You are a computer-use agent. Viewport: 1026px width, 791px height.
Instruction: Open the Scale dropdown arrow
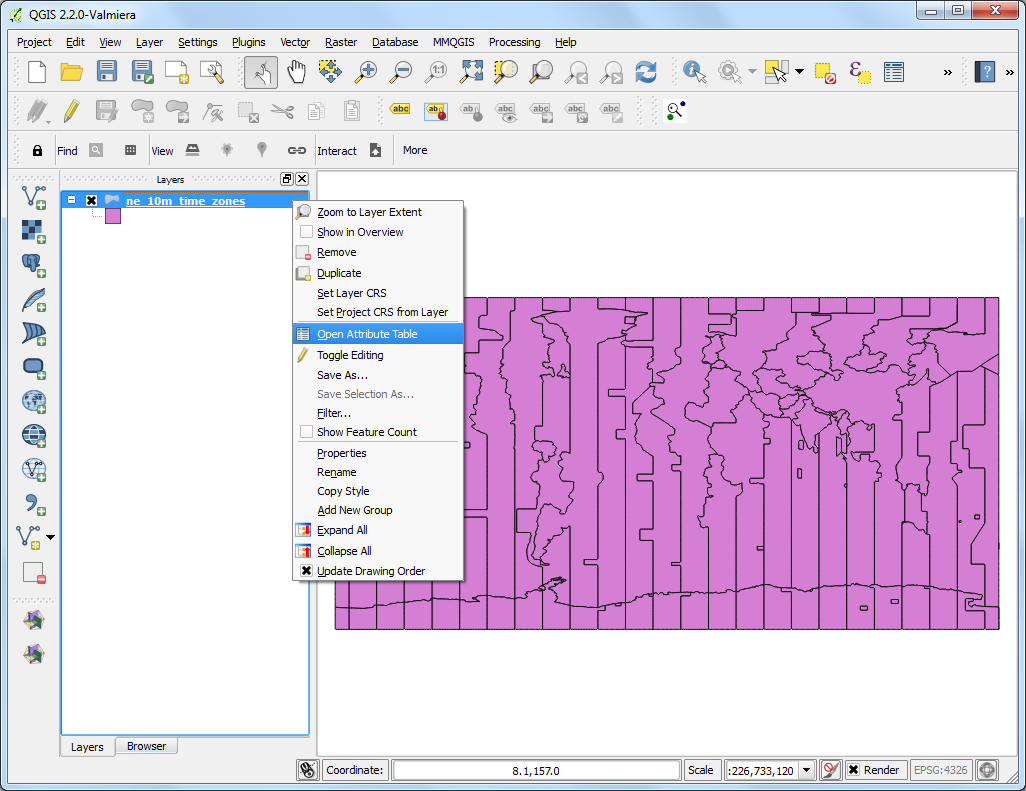(807, 770)
